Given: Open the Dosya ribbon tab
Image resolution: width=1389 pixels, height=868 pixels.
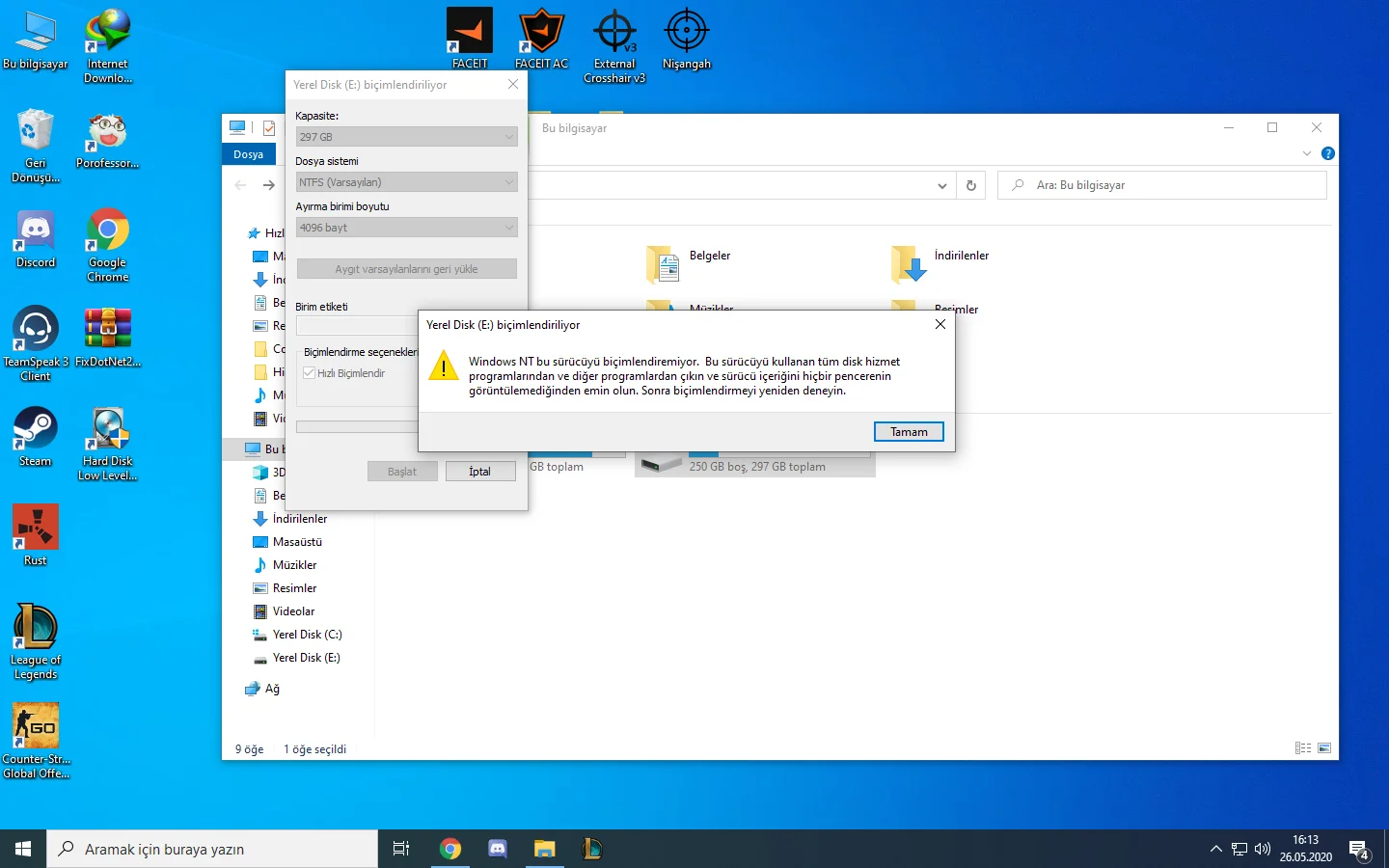Looking at the screenshot, I should (x=248, y=154).
